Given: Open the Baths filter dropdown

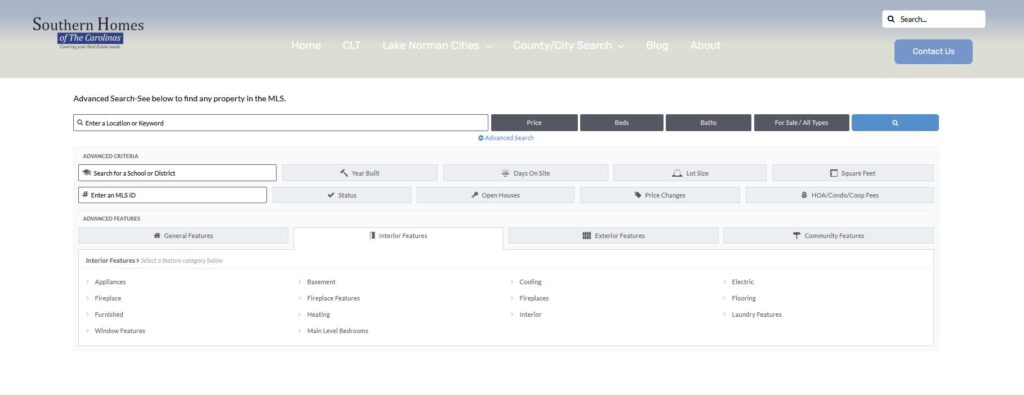Looking at the screenshot, I should point(709,123).
